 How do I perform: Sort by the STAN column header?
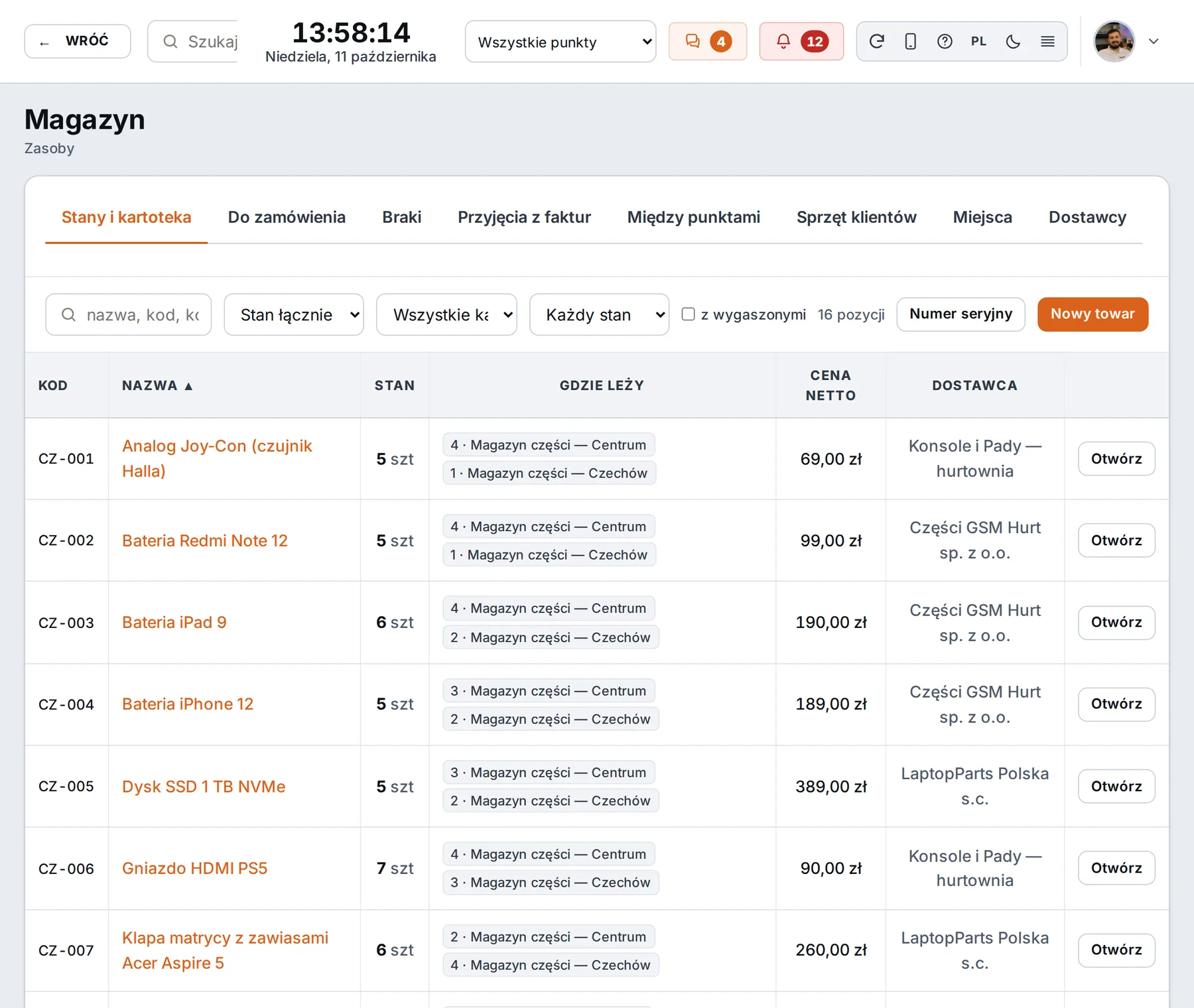click(x=395, y=385)
